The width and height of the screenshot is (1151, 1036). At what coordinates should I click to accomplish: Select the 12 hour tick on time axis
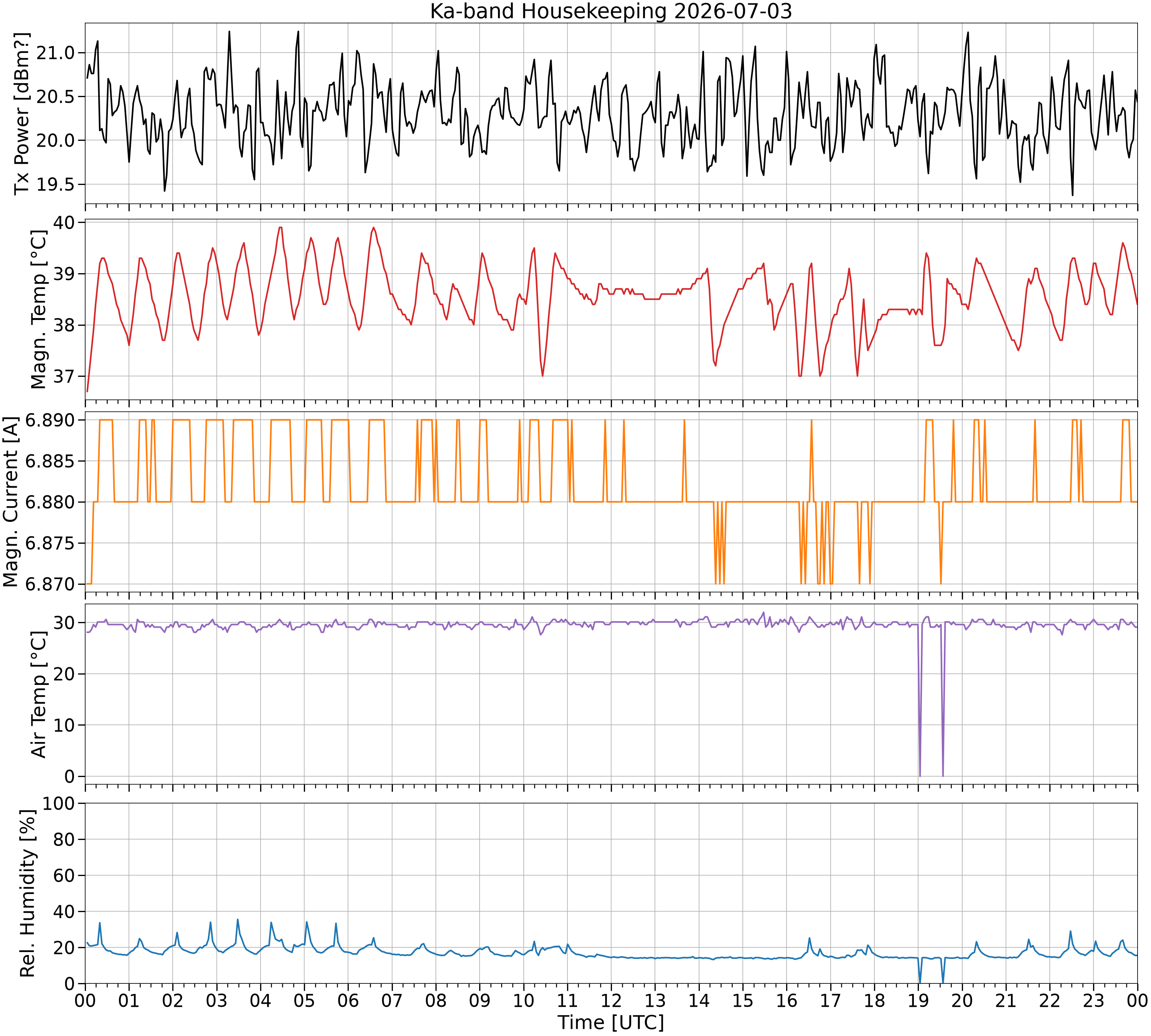click(611, 1000)
